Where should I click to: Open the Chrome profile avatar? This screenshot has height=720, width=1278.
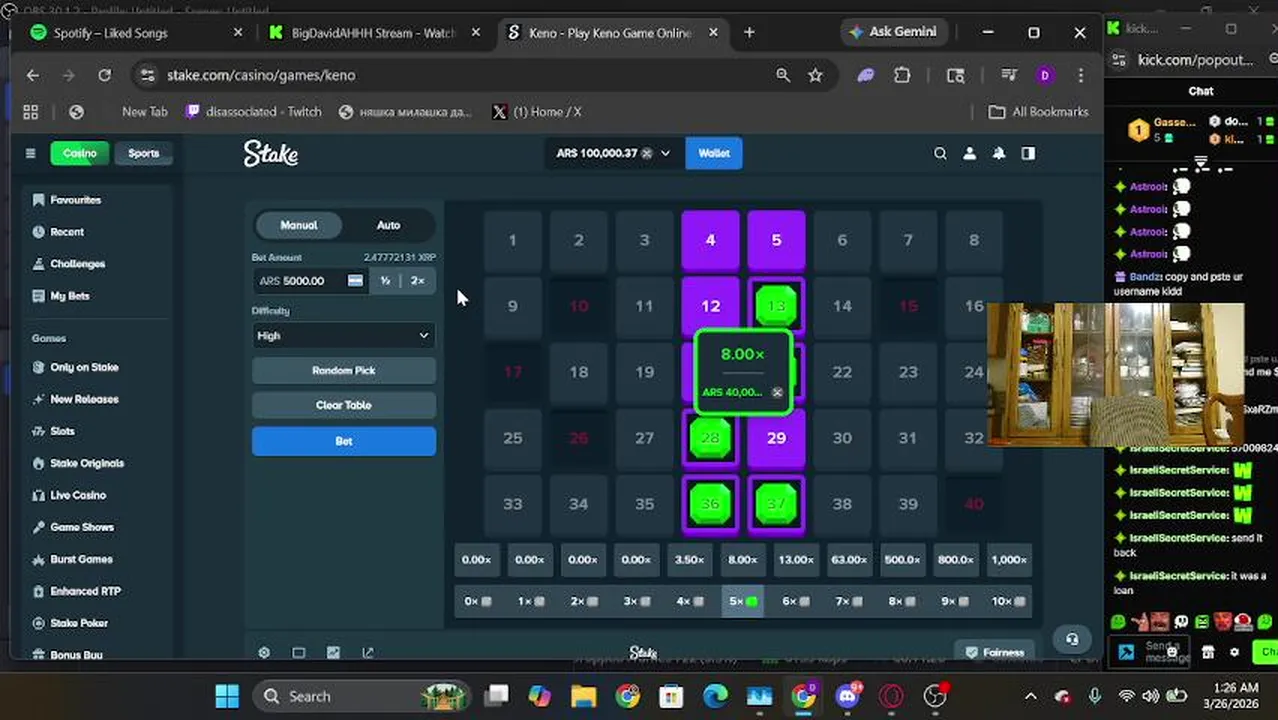coord(1045,75)
